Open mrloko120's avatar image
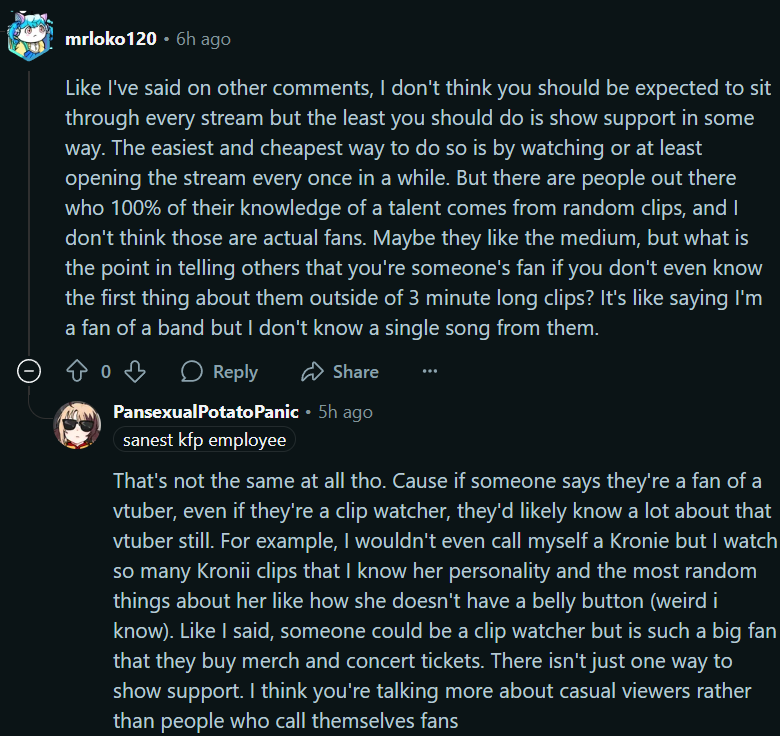 coord(30,36)
